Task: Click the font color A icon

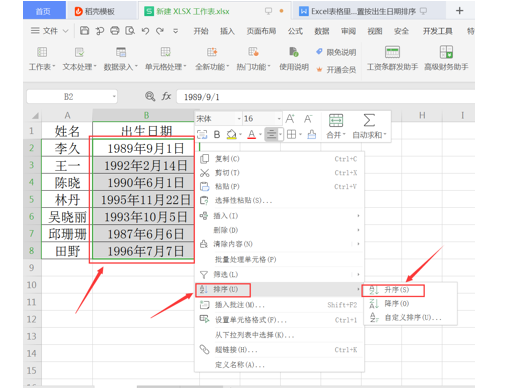Action: pyautogui.click(x=252, y=134)
